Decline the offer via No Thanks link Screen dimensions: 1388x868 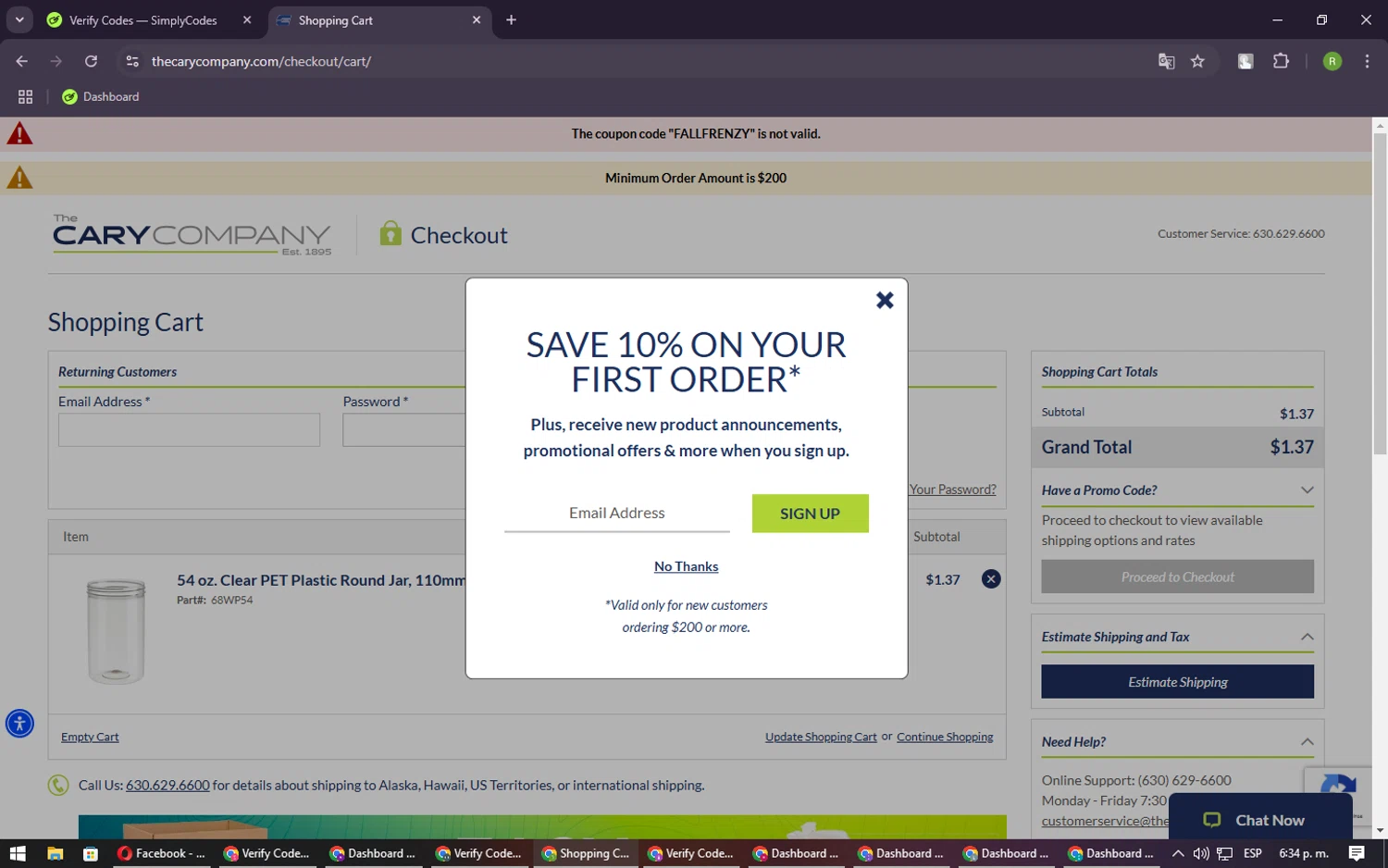[686, 566]
